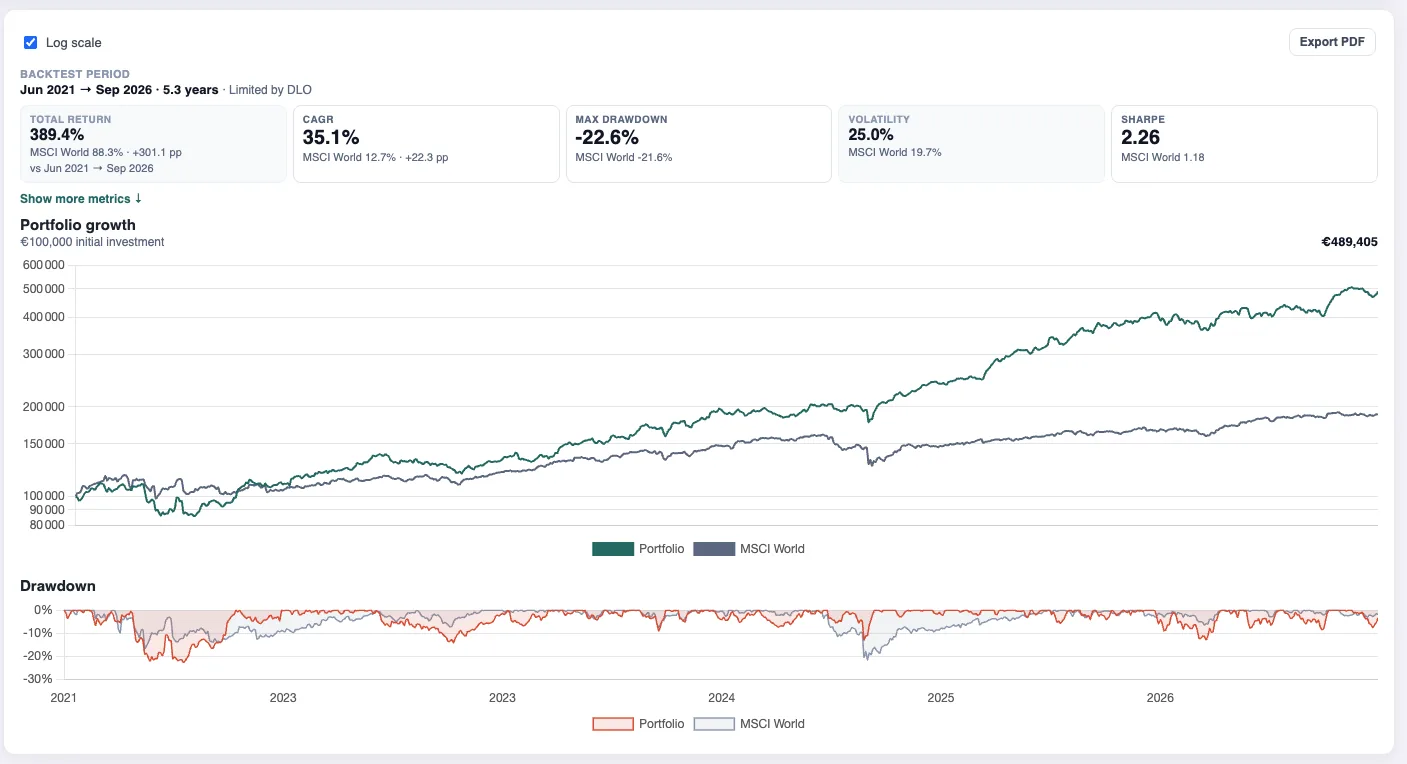This screenshot has height=764, width=1407.
Task: Toggle MSCI World series in drawdown legend
Action: [x=749, y=724]
